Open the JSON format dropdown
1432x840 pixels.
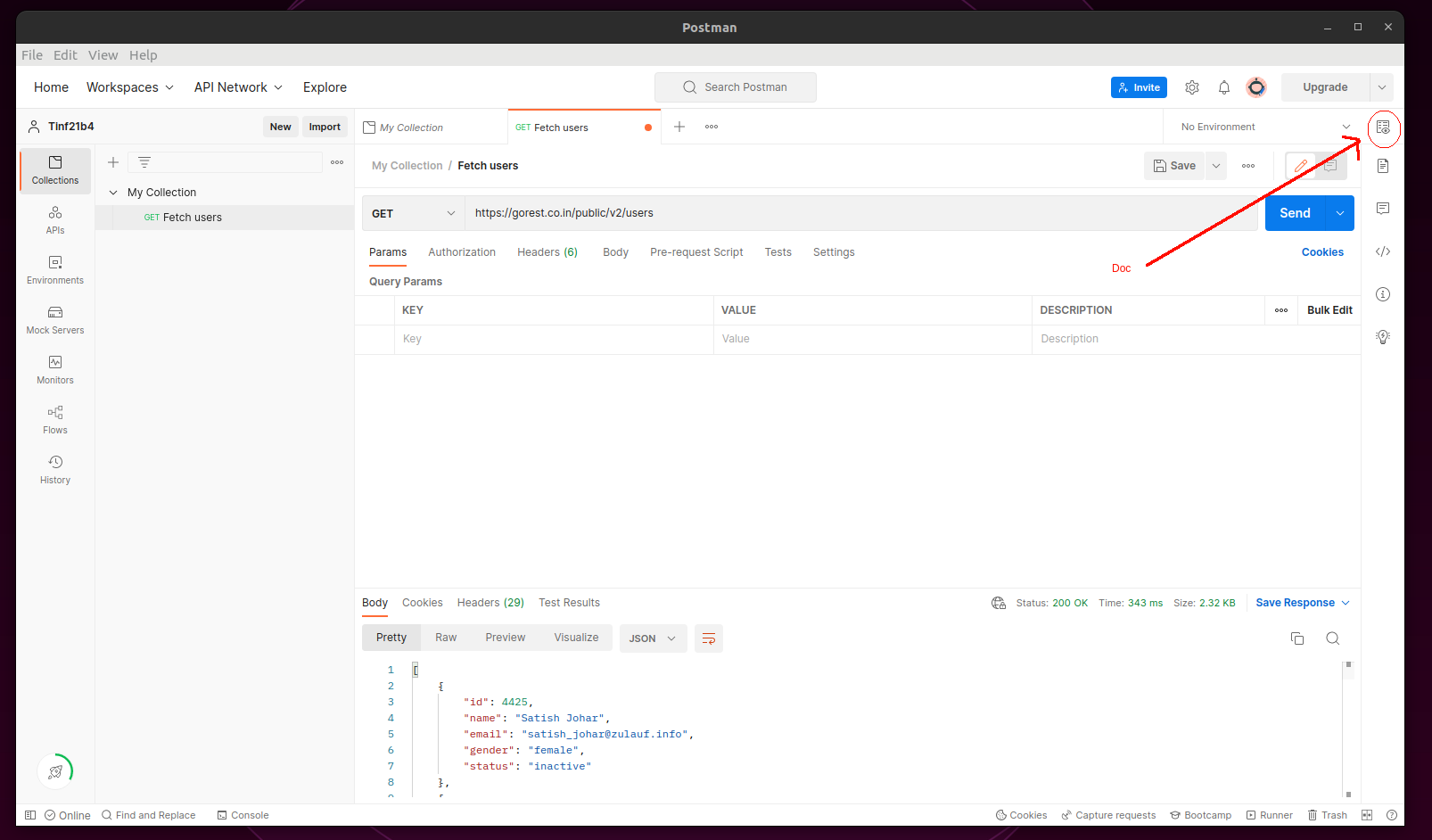click(653, 638)
